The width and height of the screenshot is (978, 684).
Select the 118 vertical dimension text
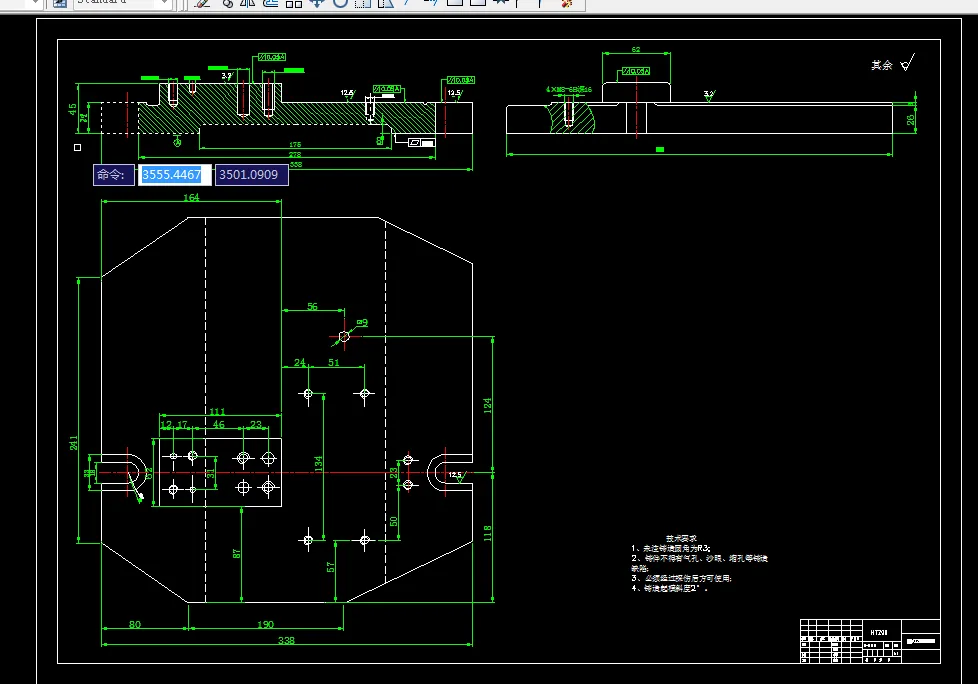[488, 532]
